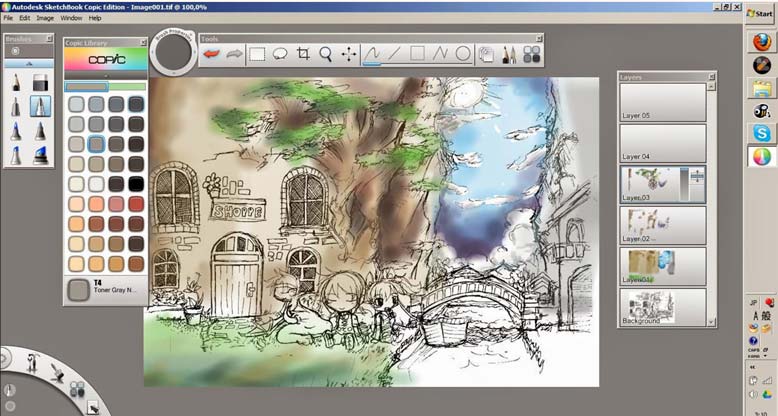Collapse the Copic Library arrow under logo
Screen dimensions: 778x416
[x=106, y=76]
